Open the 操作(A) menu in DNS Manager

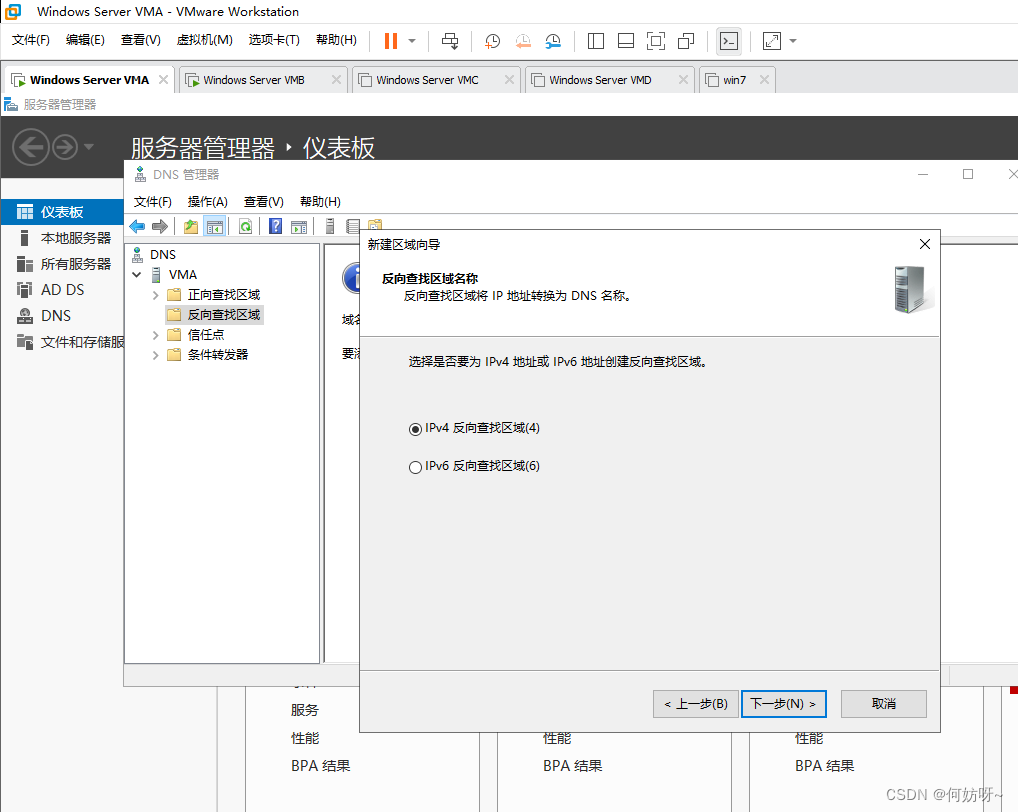click(208, 202)
